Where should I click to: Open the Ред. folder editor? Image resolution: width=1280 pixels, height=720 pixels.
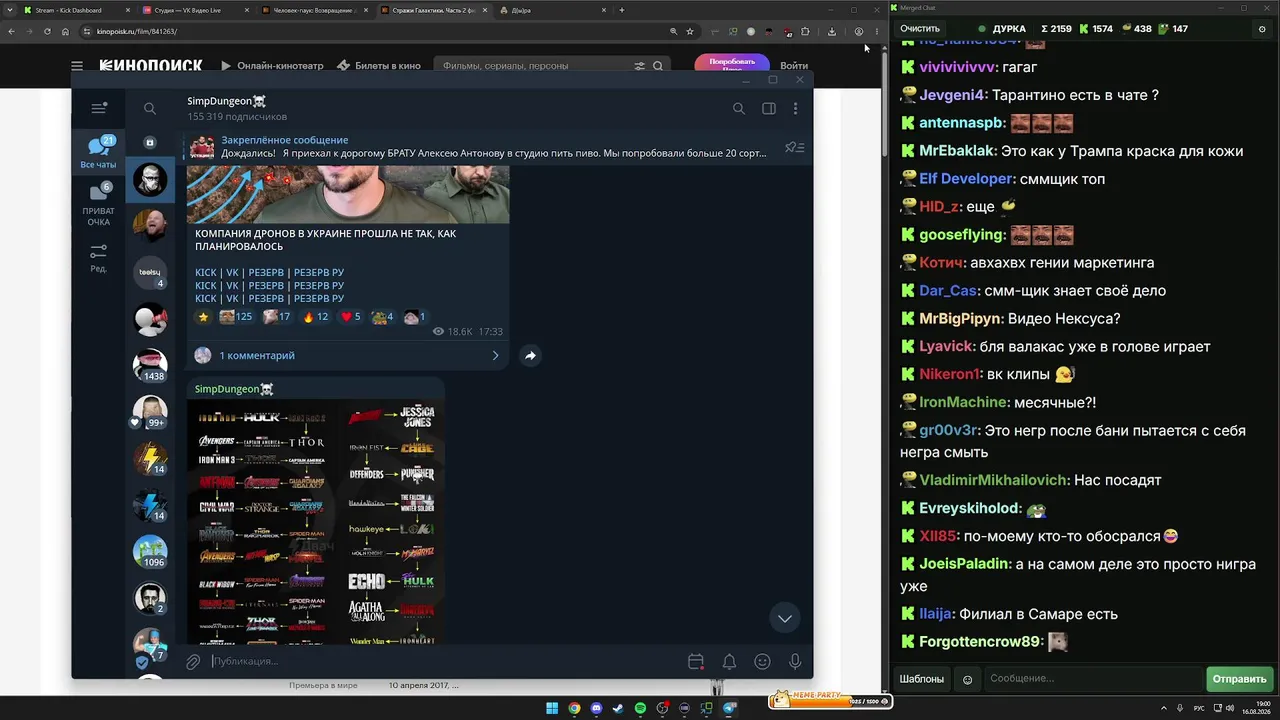pos(98,258)
